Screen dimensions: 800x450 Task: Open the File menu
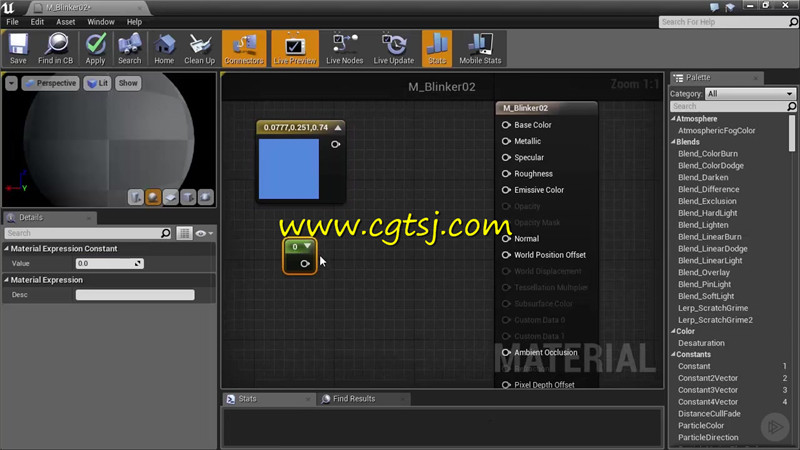12,22
